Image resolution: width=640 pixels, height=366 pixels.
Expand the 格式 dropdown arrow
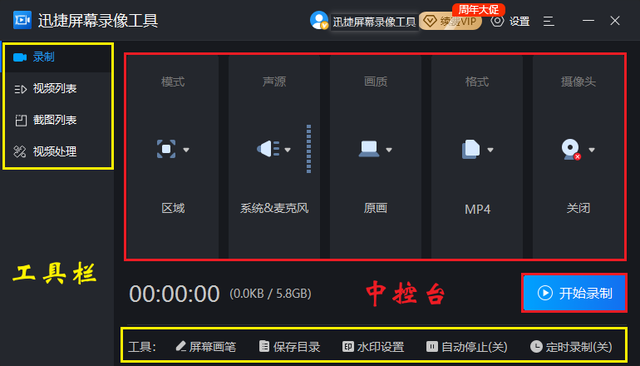(490, 150)
